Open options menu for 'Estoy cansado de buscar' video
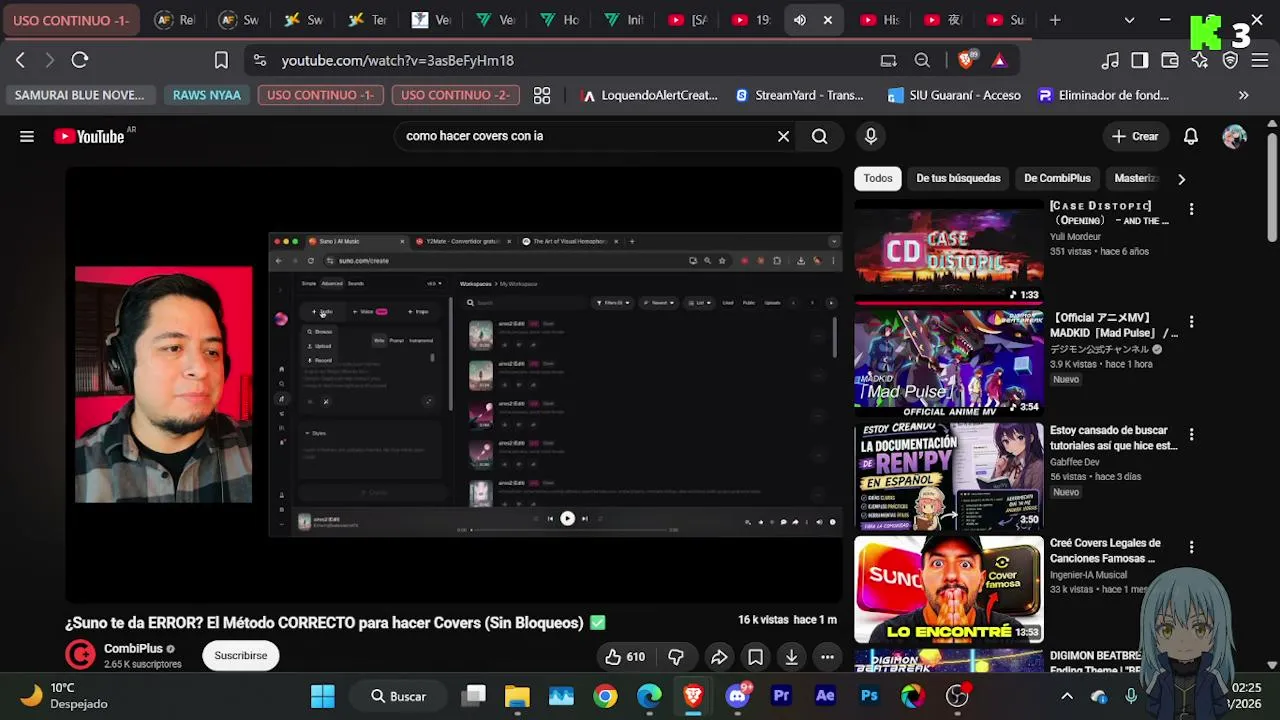 (x=1191, y=435)
